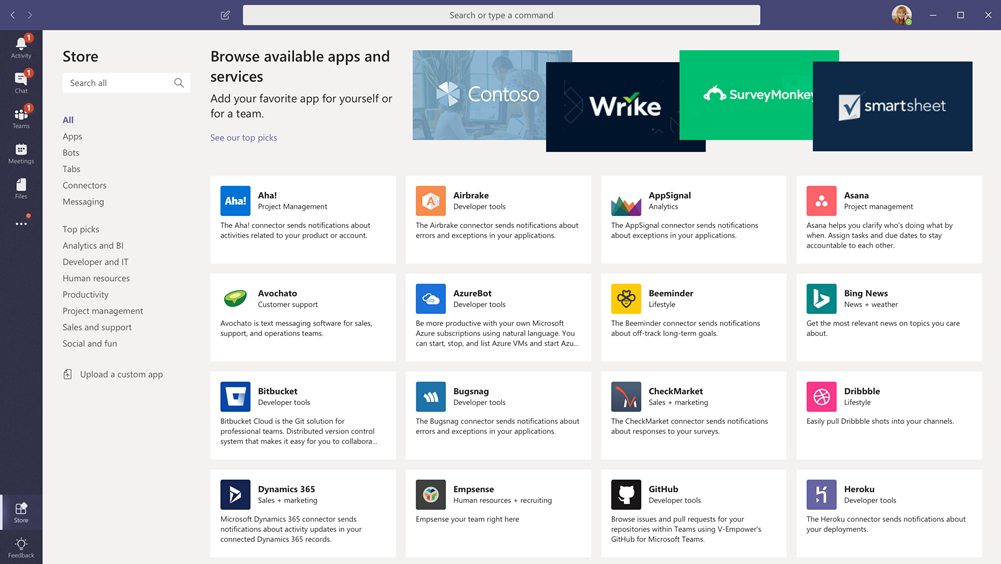Open the Meetings calendar icon

tap(20, 153)
